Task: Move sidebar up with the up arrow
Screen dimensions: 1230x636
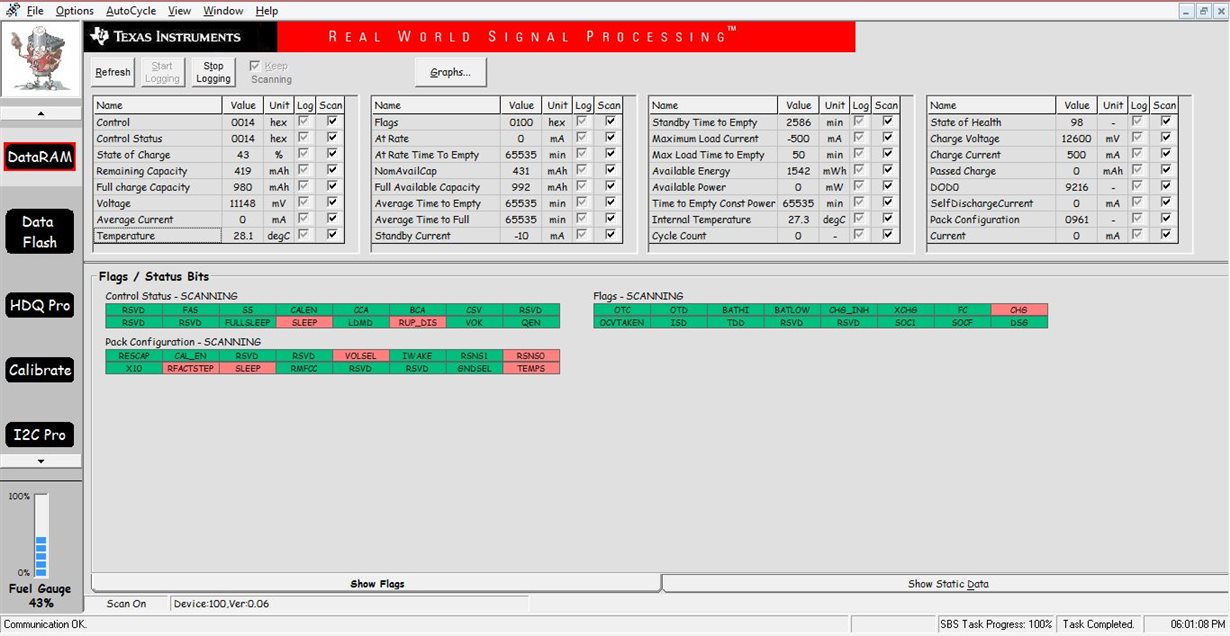Action: tap(40, 113)
